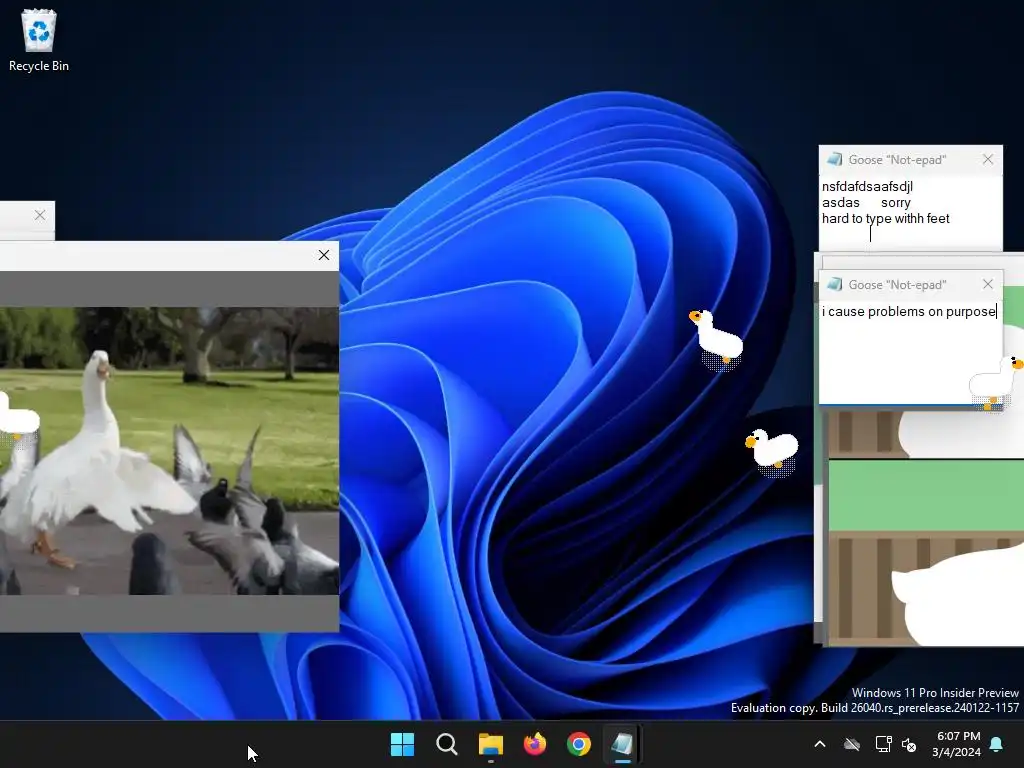Click the icon in the upper Not-epad title bar

(835, 159)
